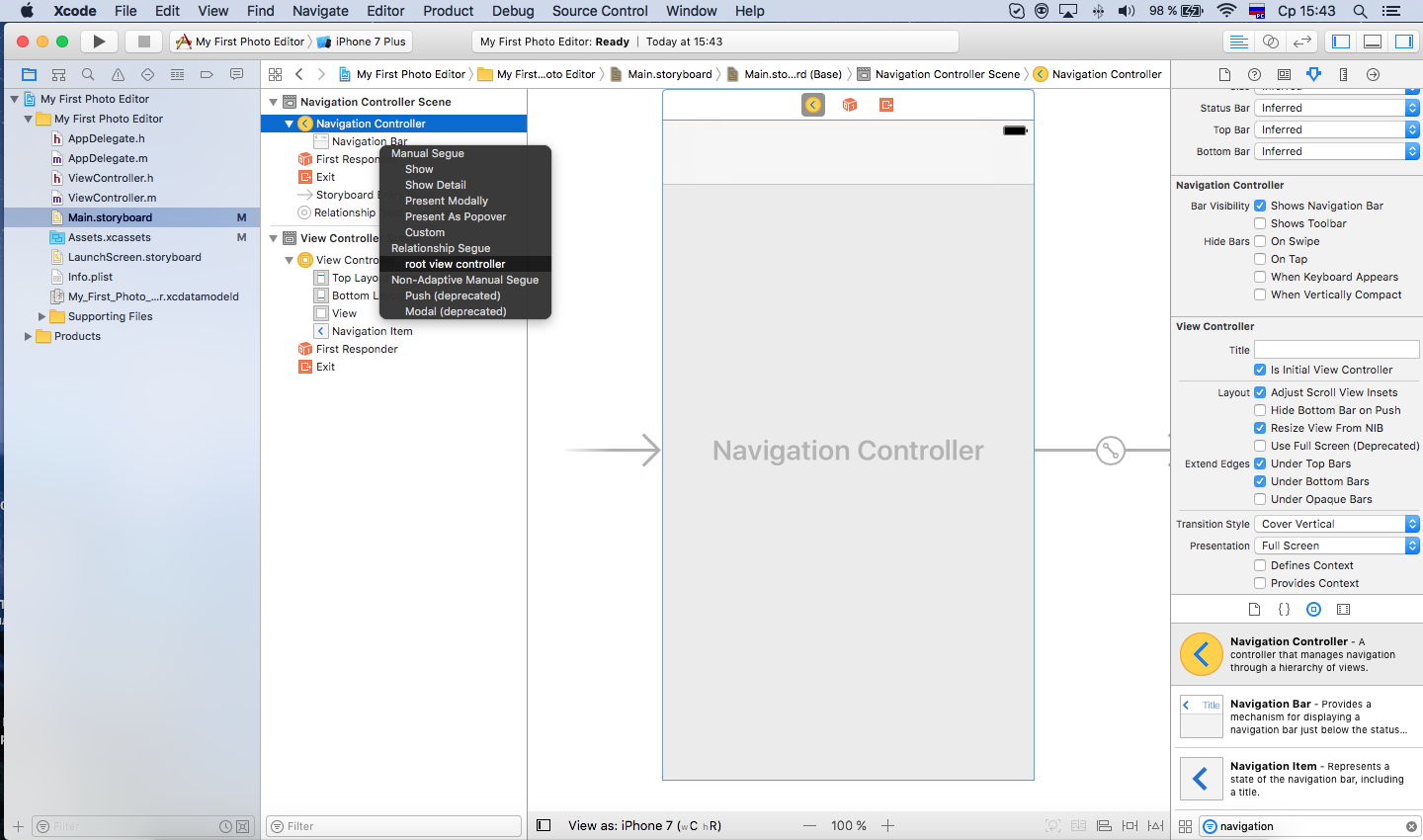Show the Connections inspector
Image resolution: width=1423 pixels, height=840 pixels.
[1373, 74]
